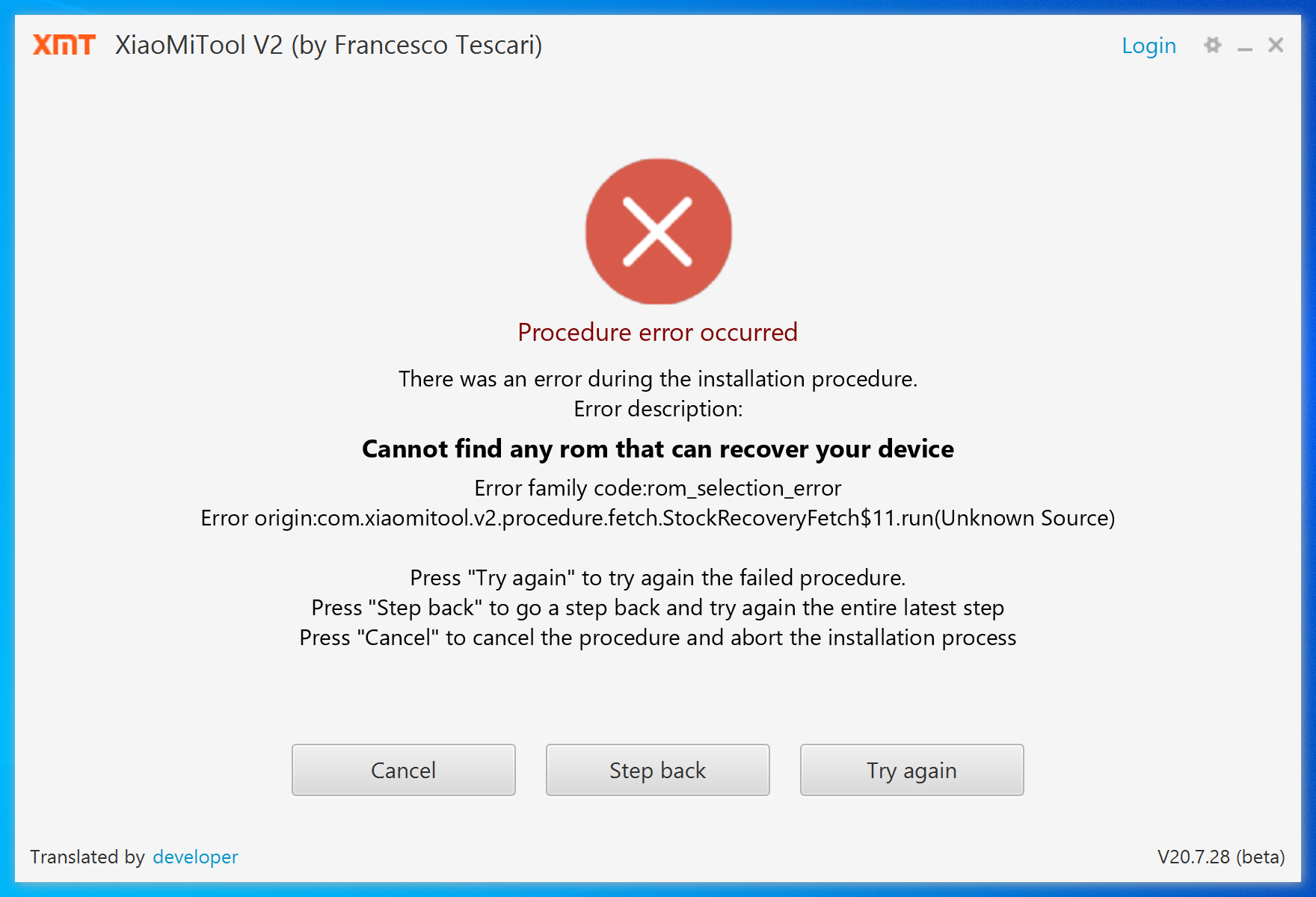This screenshot has width=1316, height=897.
Task: Click the 'Press "Step back"' instruction line
Action: pos(658,608)
